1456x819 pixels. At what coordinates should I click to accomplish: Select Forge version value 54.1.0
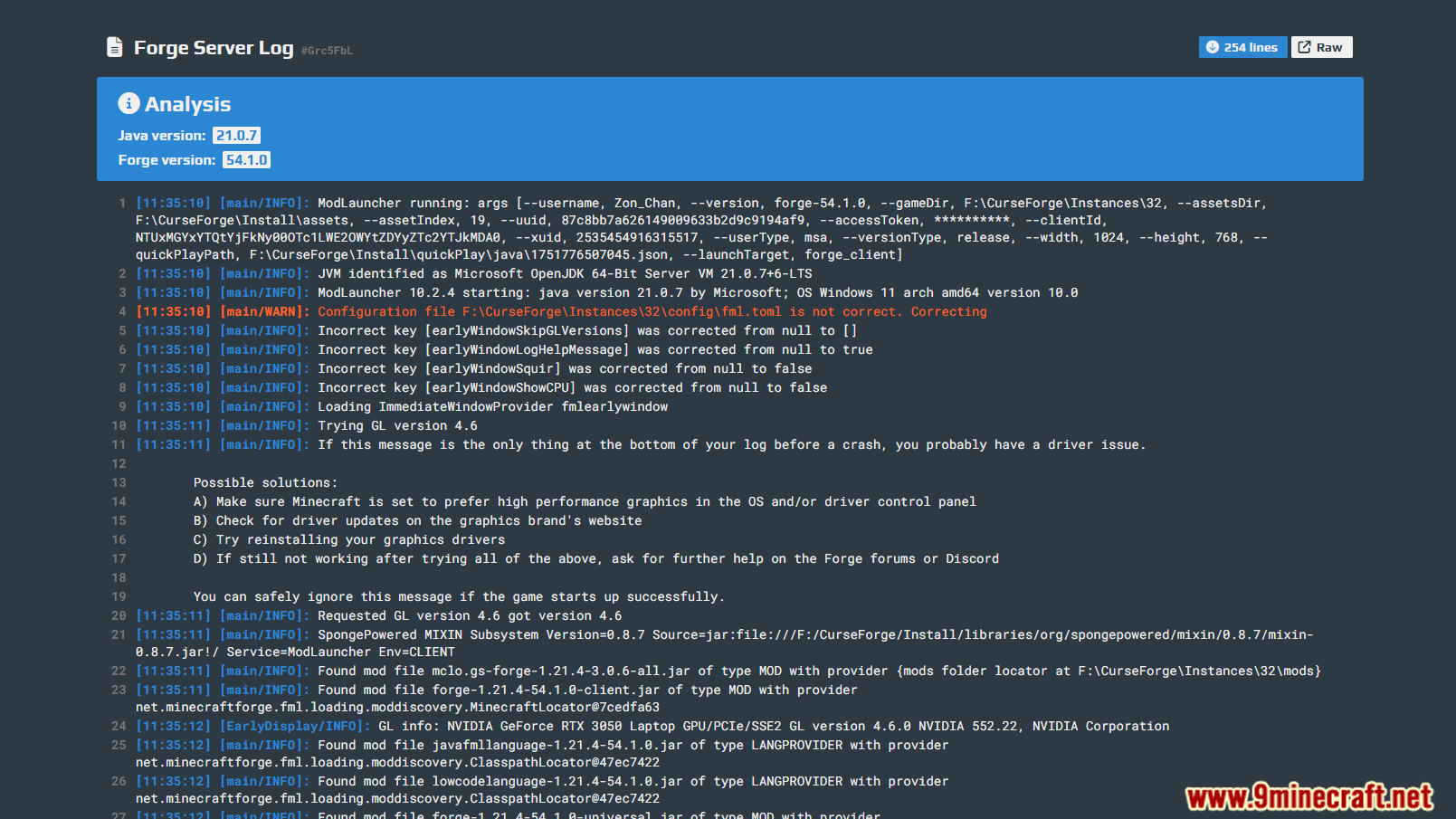coord(246,160)
